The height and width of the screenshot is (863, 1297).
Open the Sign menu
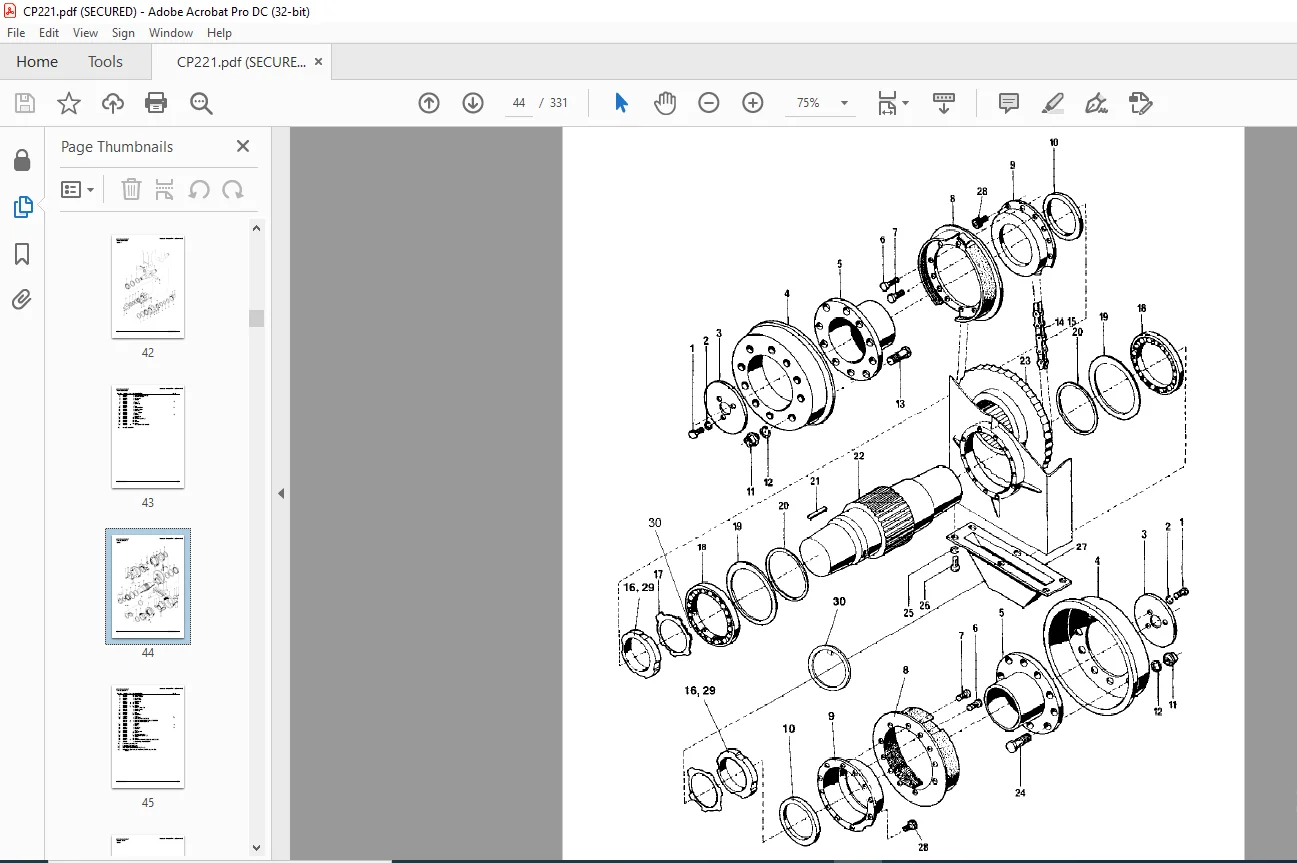click(x=123, y=33)
